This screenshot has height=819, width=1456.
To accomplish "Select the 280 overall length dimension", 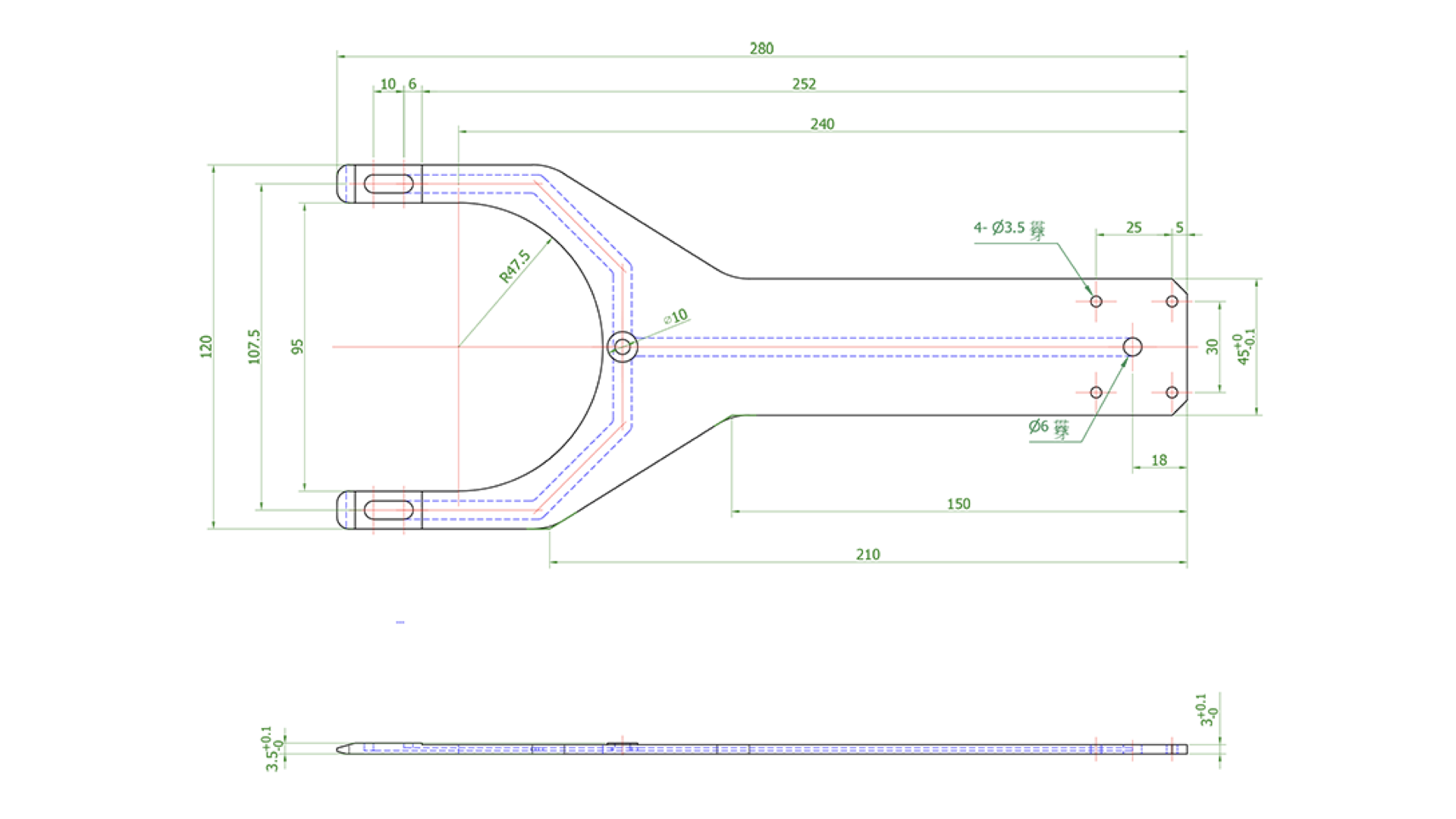I will [761, 49].
